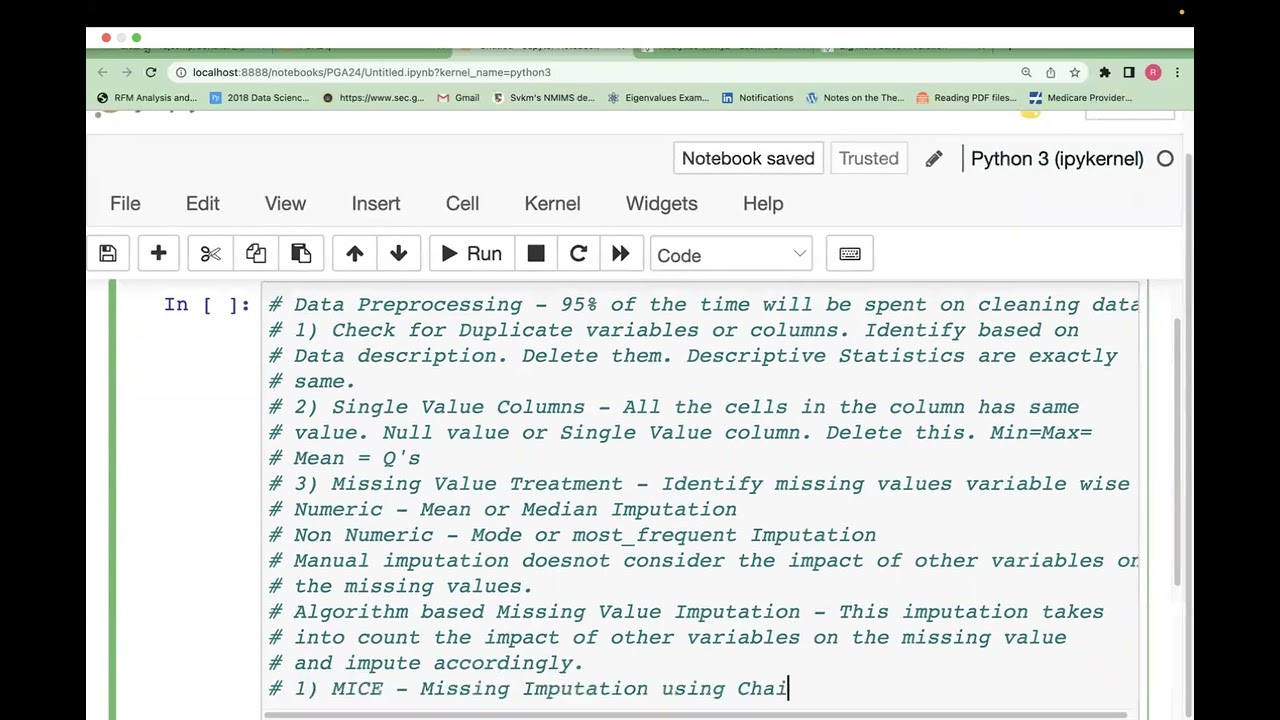This screenshot has height=720, width=1280.
Task: Click the localhost:8888 address bar
Action: tap(590, 72)
